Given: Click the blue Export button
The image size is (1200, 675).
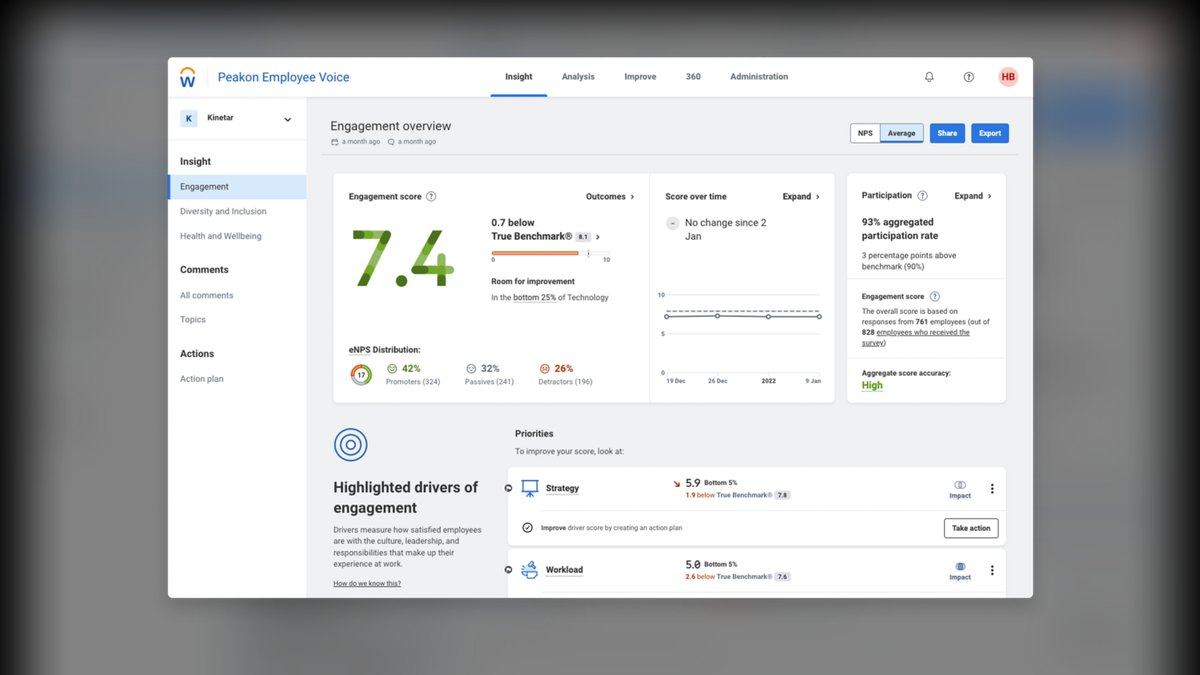Looking at the screenshot, I should click(990, 133).
